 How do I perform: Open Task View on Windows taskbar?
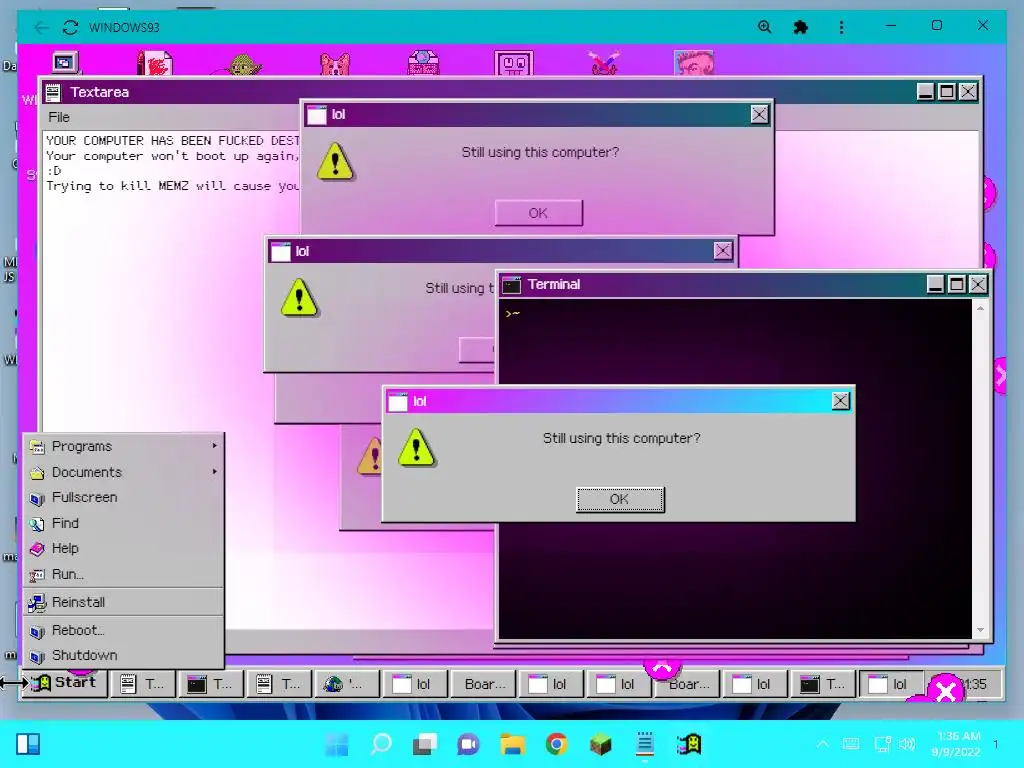click(425, 744)
